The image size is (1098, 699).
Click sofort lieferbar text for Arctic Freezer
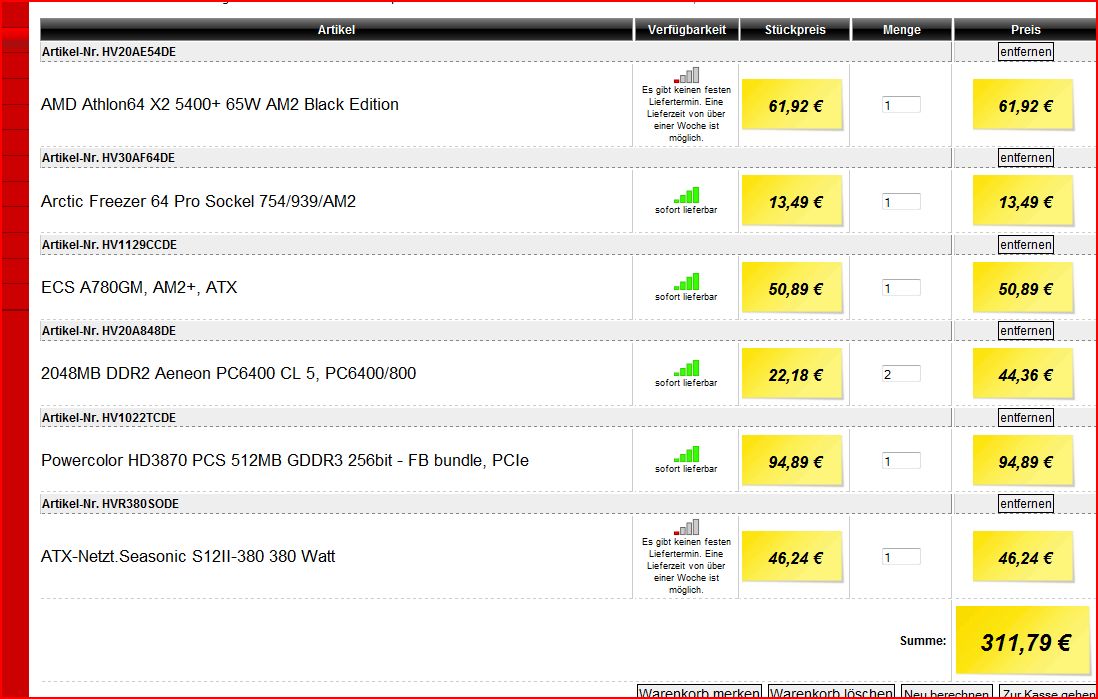[x=686, y=210]
